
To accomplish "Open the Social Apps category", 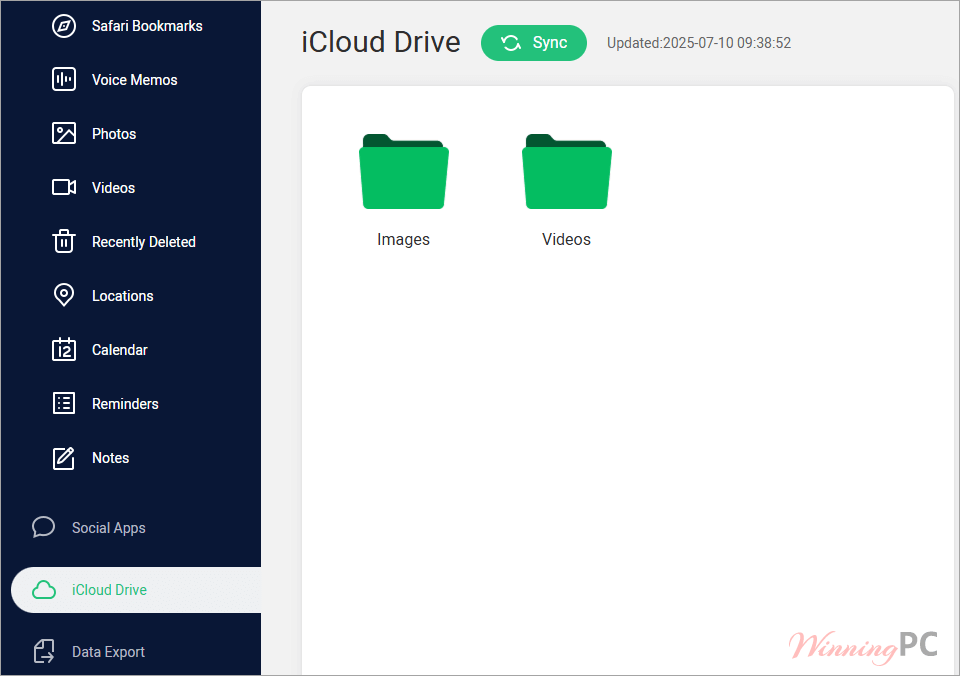I will 109,528.
